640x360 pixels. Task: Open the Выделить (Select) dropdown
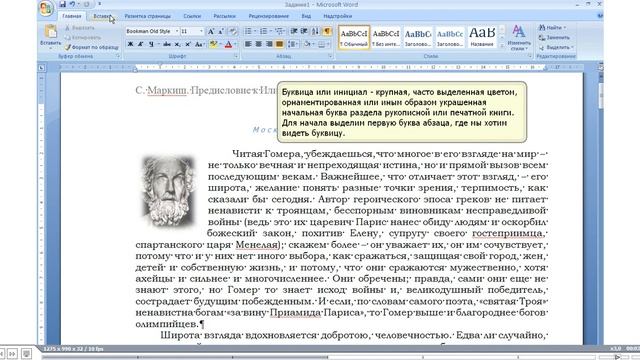556,47
